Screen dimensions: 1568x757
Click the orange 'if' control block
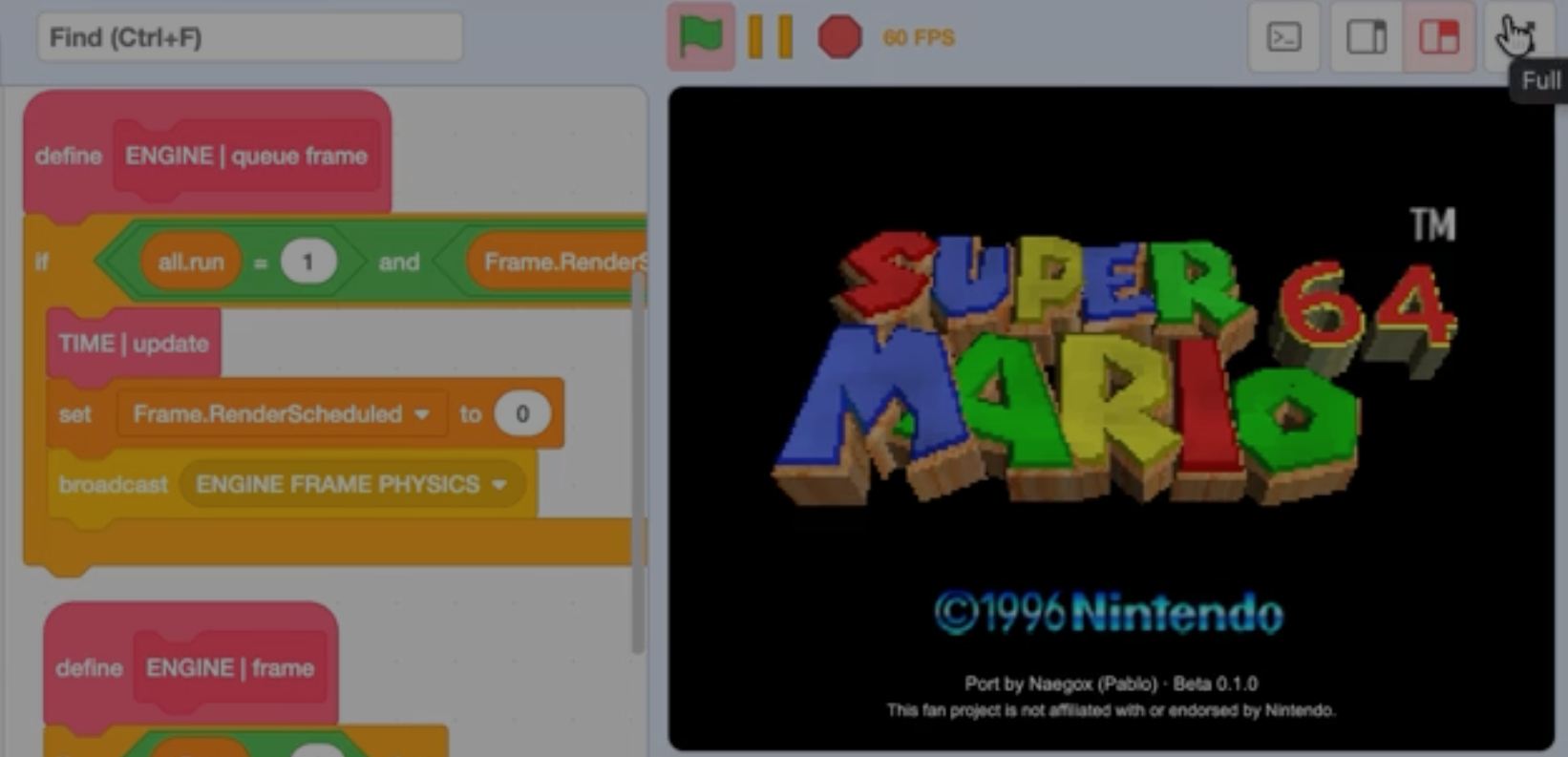coord(42,262)
